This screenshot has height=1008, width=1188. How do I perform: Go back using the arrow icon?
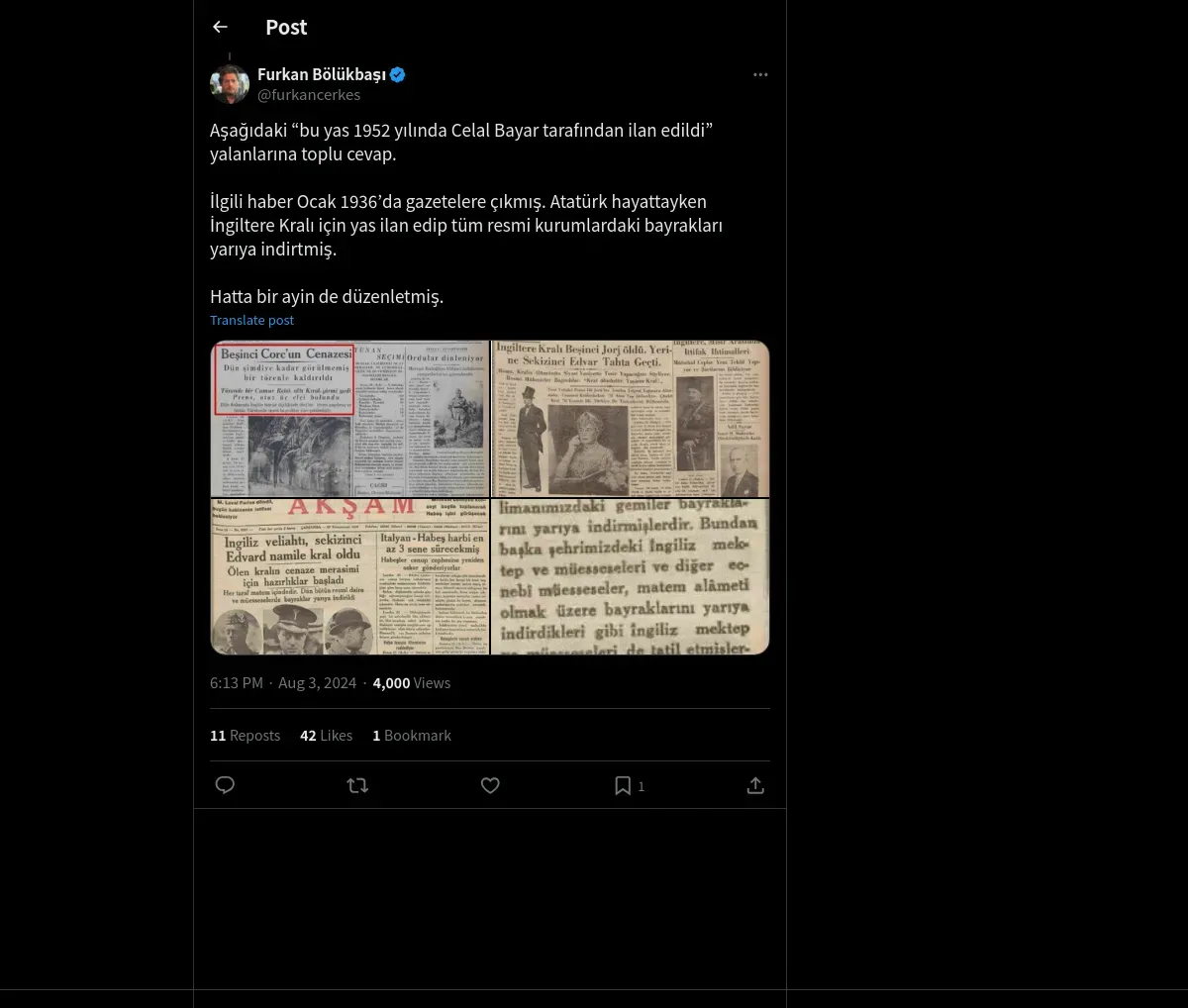click(220, 27)
